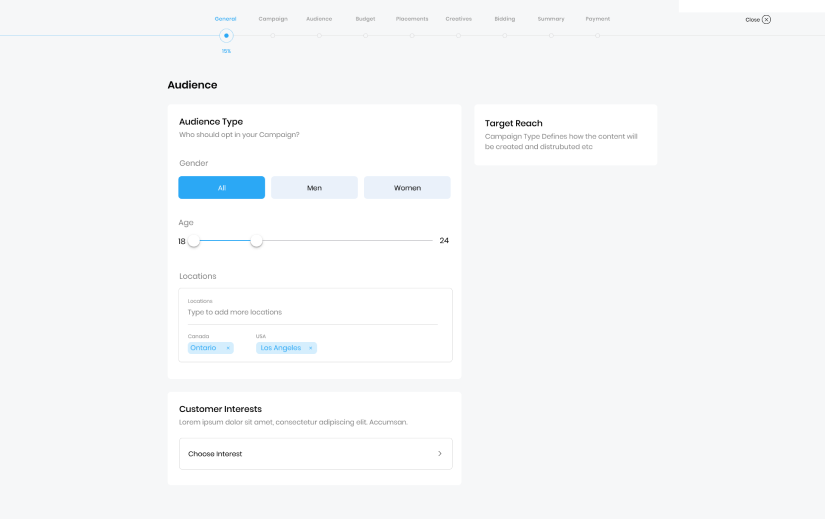Select the Women gender option

pyautogui.click(x=407, y=187)
